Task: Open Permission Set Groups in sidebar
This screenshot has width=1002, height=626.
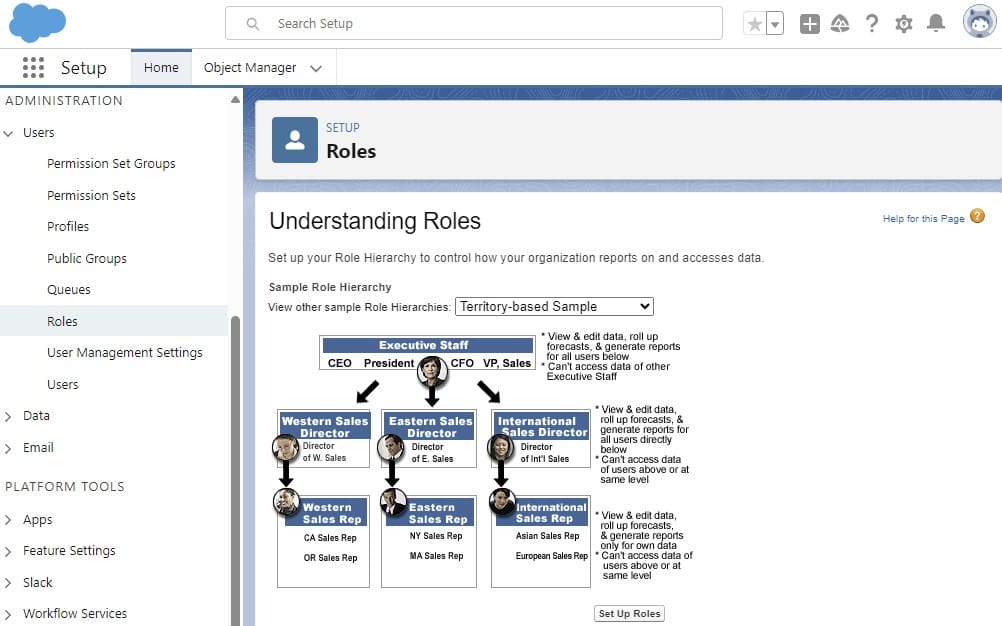Action: coord(111,164)
